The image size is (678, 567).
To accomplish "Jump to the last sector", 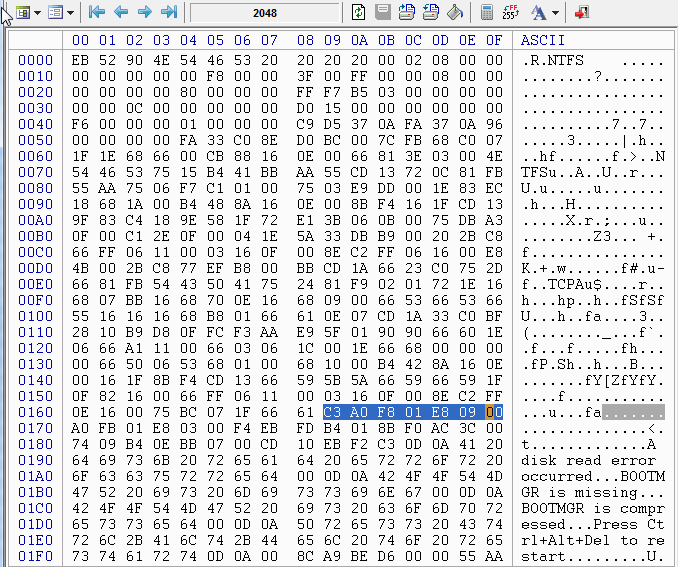I will [169, 12].
